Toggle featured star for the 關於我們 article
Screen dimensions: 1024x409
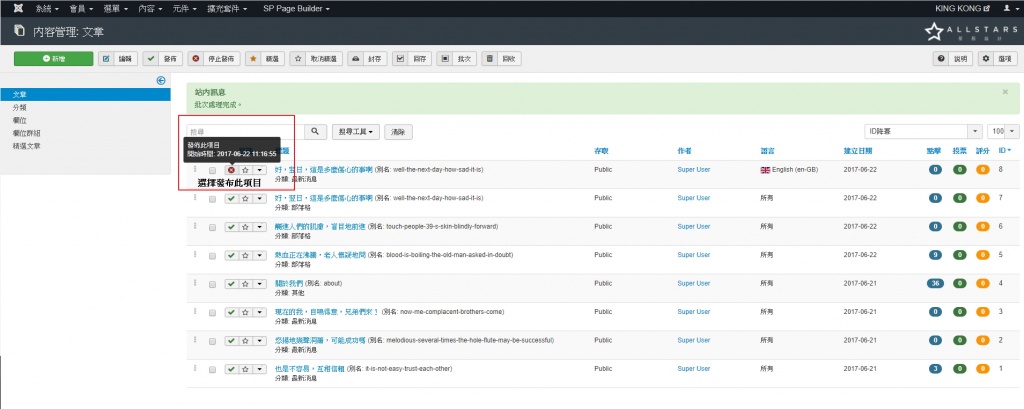point(245,284)
